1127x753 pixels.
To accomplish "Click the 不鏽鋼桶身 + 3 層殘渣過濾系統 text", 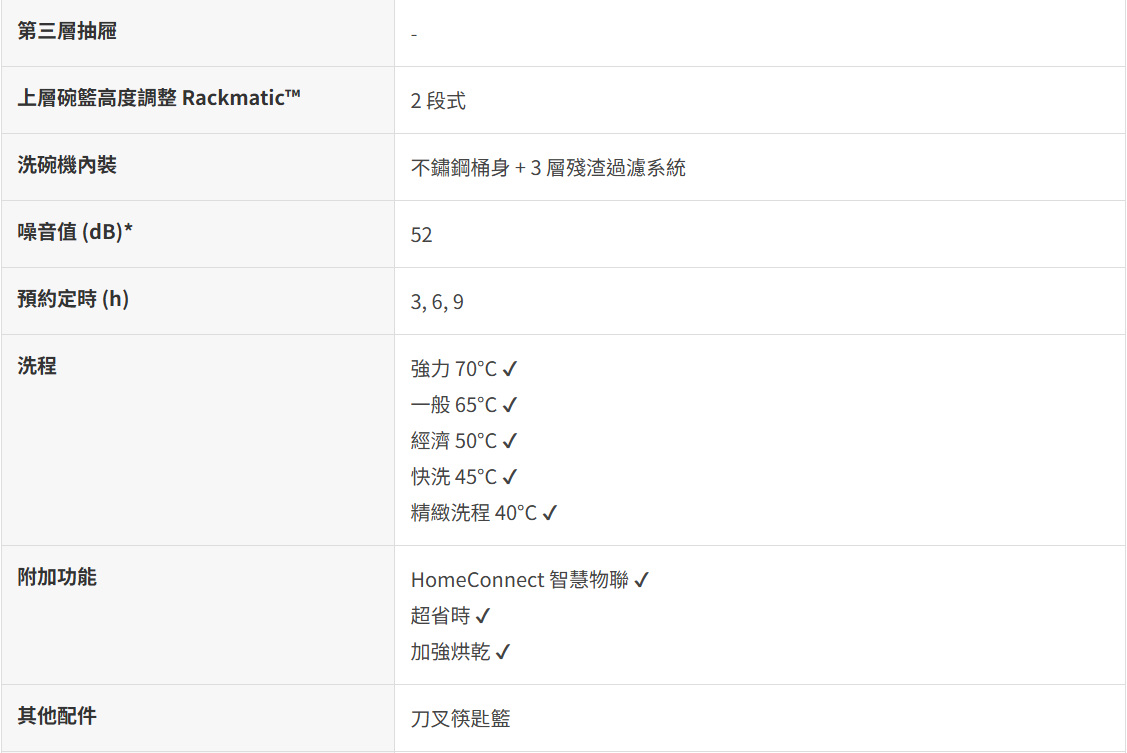I will point(548,168).
